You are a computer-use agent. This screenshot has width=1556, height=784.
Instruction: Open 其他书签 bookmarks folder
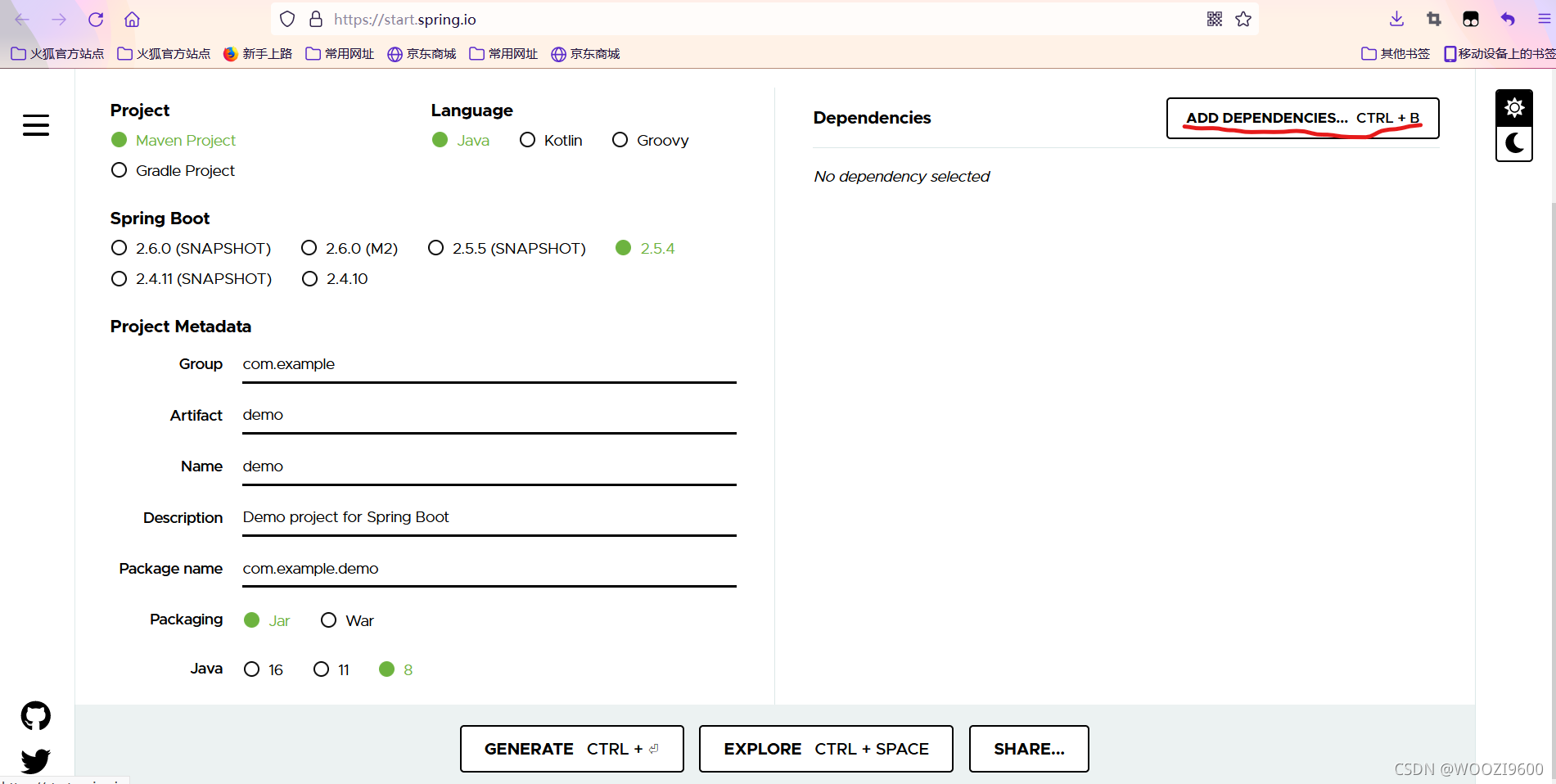pyautogui.click(x=1396, y=54)
